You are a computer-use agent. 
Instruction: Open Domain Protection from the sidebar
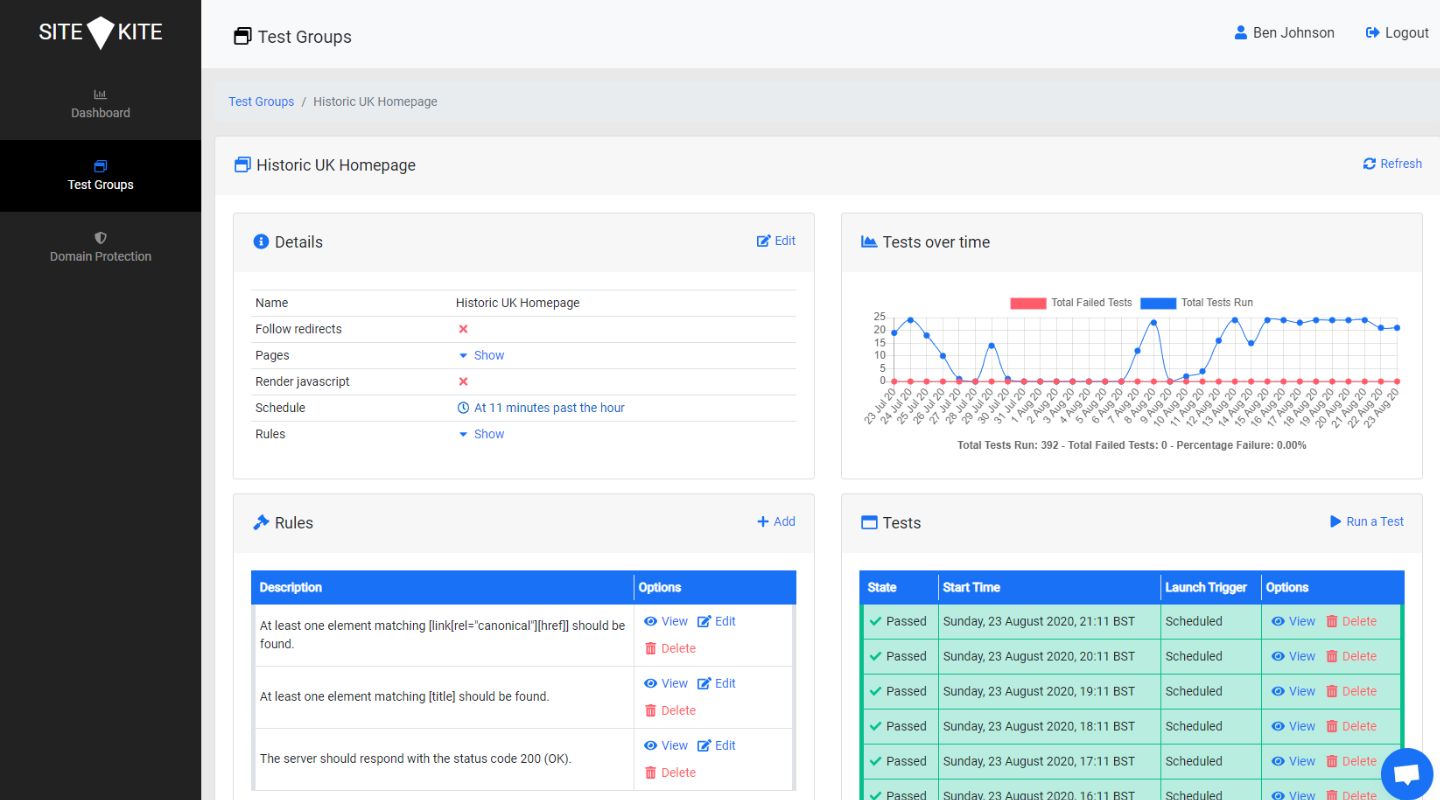[x=100, y=247]
